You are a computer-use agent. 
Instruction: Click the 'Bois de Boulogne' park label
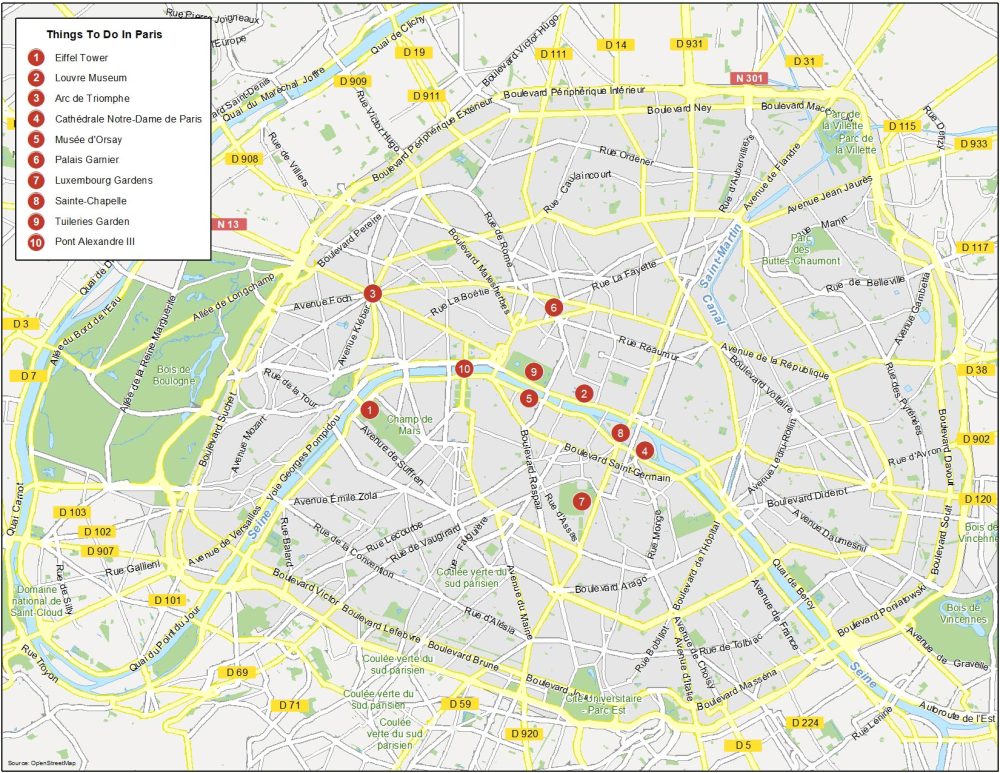[173, 375]
